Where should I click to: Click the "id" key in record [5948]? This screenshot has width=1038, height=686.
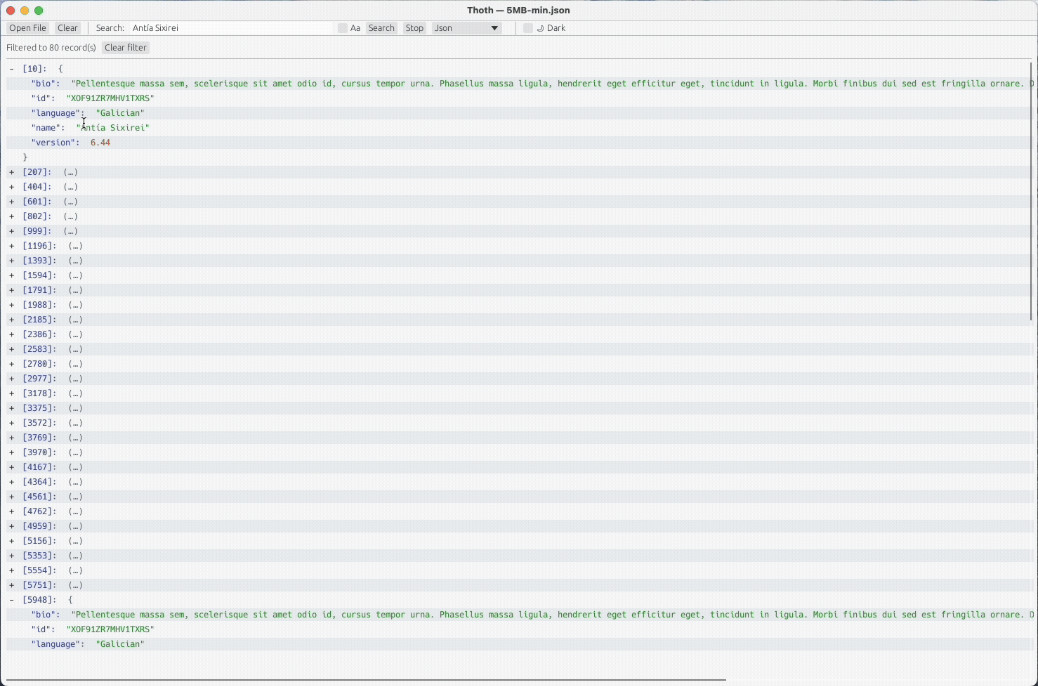point(43,630)
